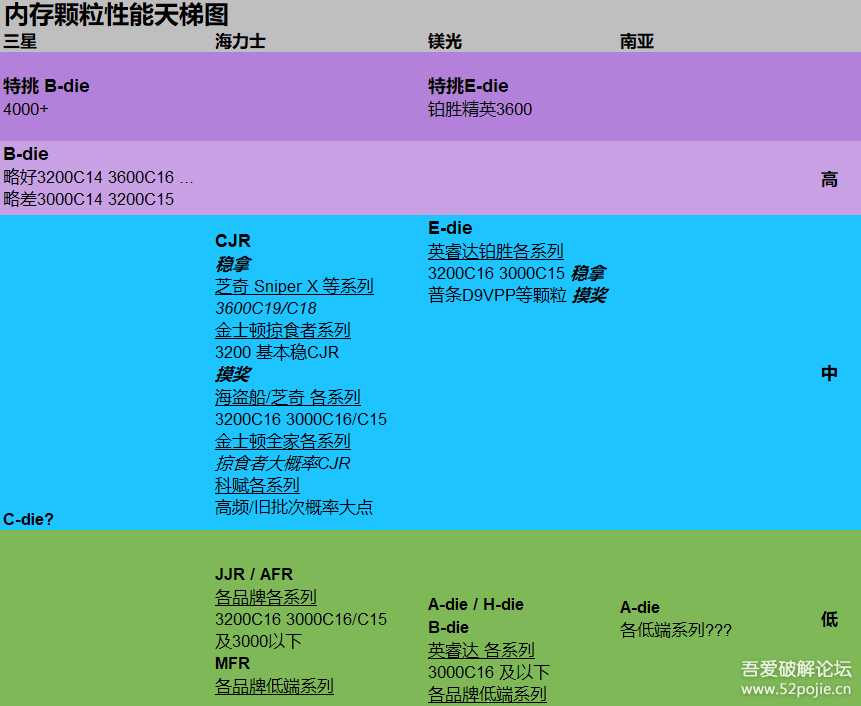Click the 科赋各系列 link
Viewport: 861px width, 706px height.
[257, 485]
